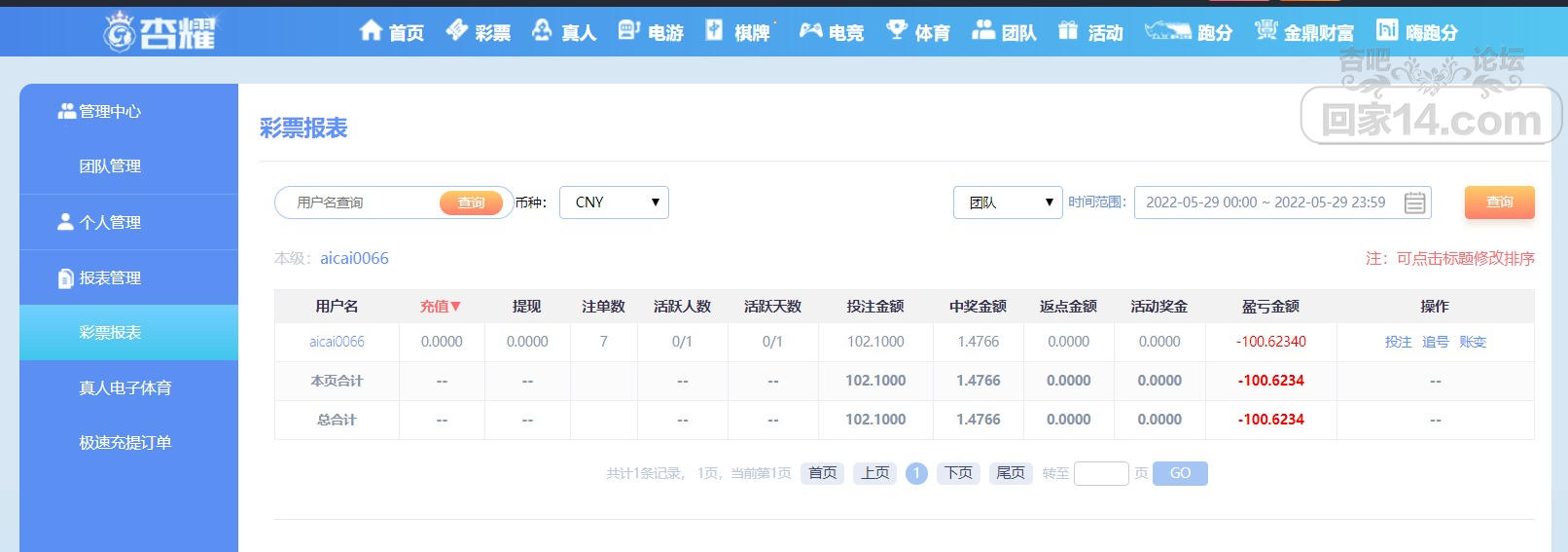Click the gamepad icon beside 电竞
The image size is (1568, 552).
[810, 30]
